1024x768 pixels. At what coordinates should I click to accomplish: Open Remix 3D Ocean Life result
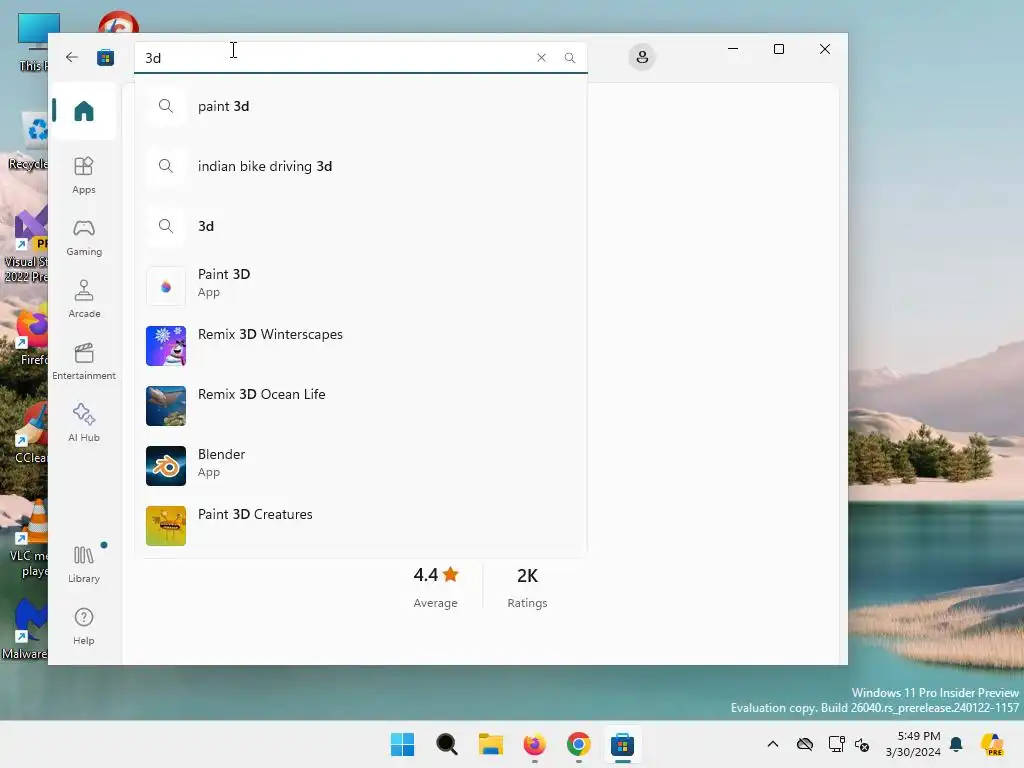[x=360, y=406]
